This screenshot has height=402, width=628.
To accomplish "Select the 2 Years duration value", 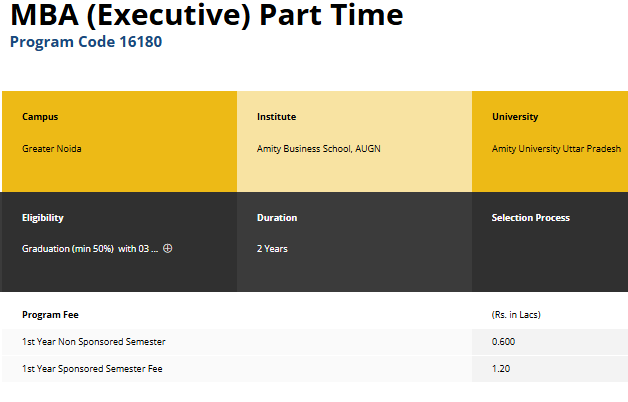I will click(x=272, y=248).
